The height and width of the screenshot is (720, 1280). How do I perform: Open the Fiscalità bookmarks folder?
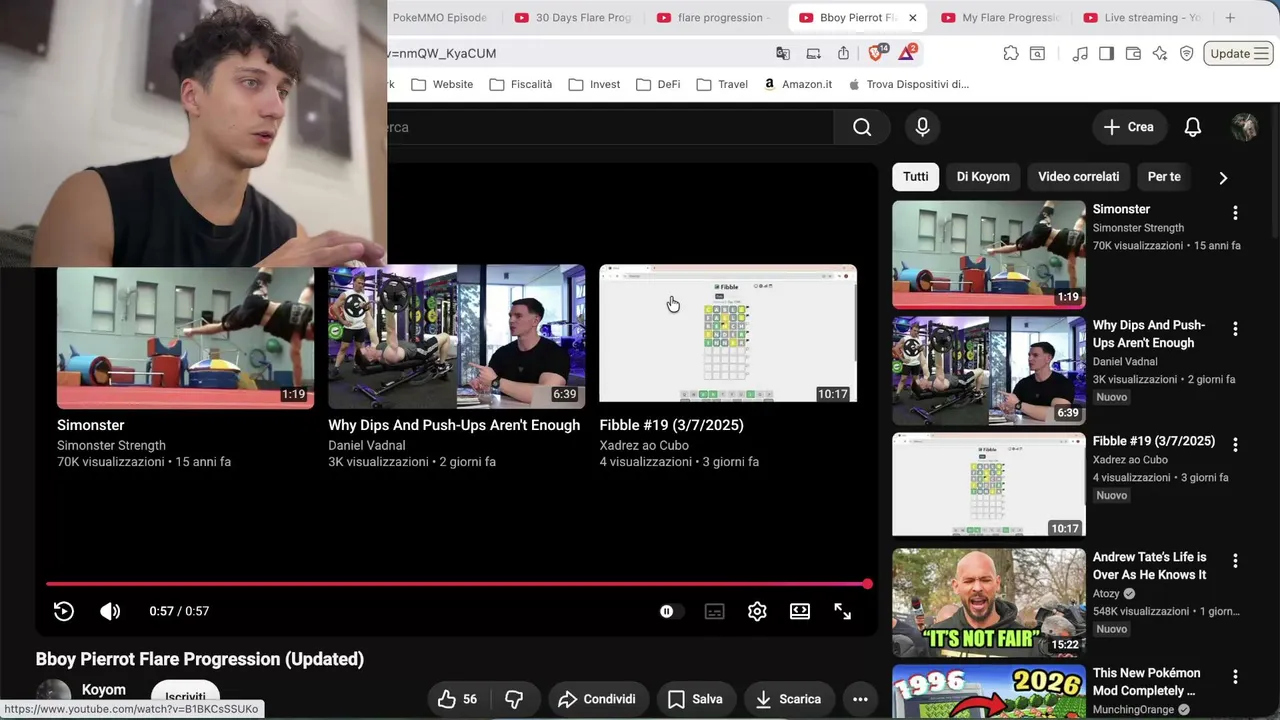(x=521, y=84)
